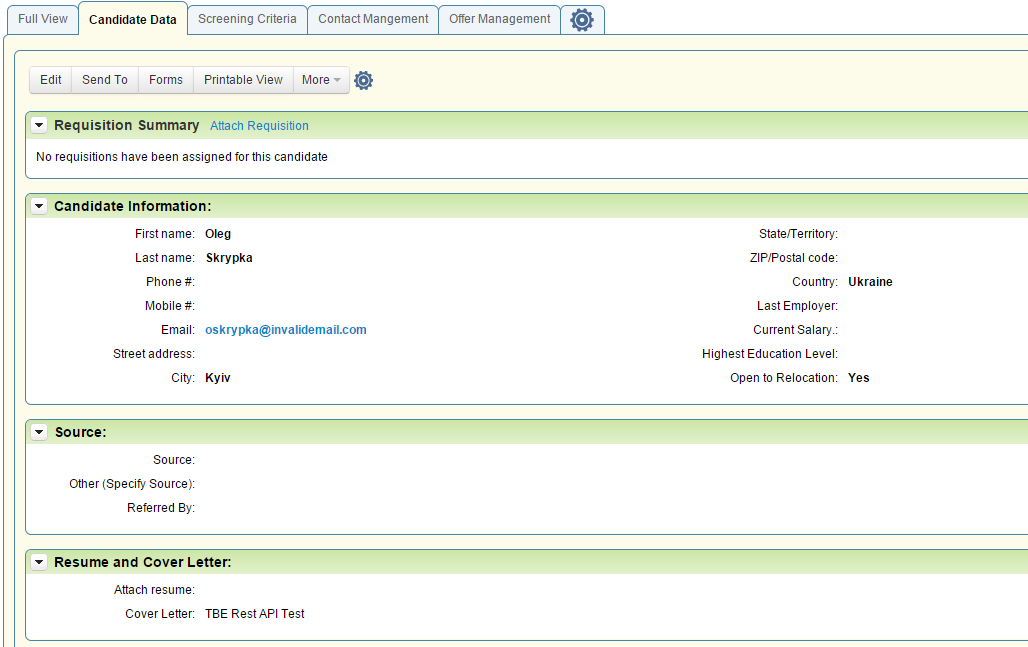Collapse the Candidate Information section arrow

click(x=38, y=206)
